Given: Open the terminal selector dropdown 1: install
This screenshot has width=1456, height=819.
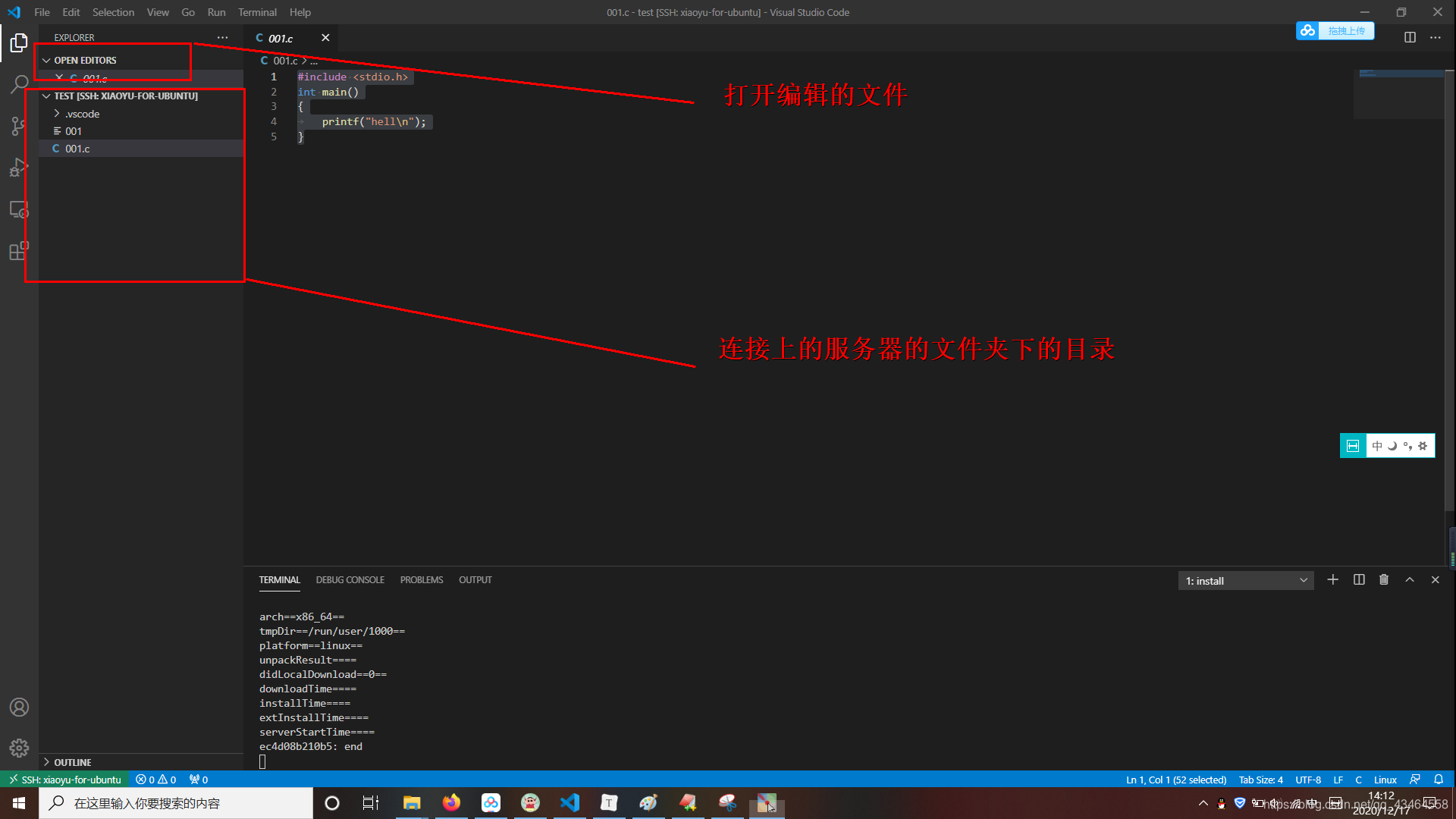Looking at the screenshot, I should tap(1246, 581).
